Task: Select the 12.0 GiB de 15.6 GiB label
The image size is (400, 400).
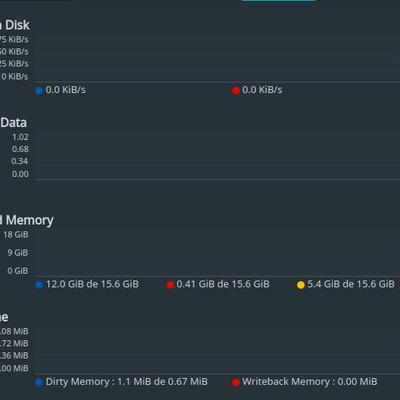Action: [92, 284]
